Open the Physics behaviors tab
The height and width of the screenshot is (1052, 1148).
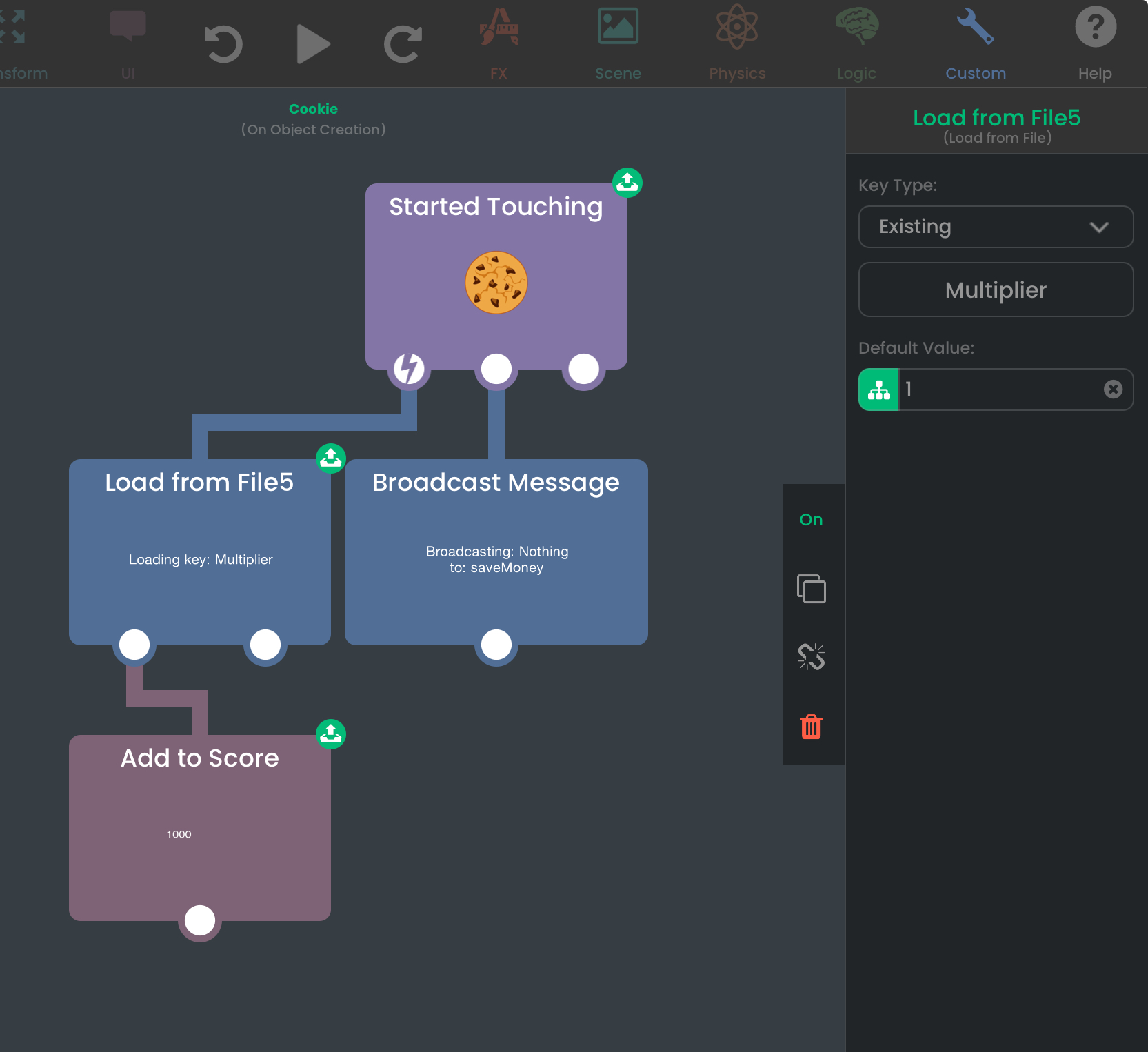click(737, 44)
